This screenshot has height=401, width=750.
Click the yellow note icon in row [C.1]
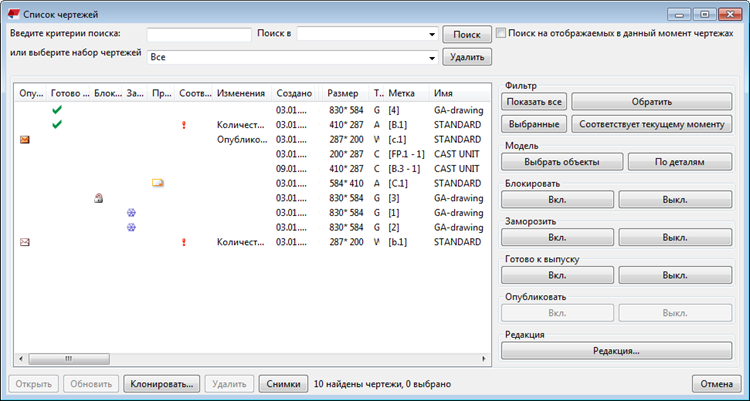click(157, 183)
